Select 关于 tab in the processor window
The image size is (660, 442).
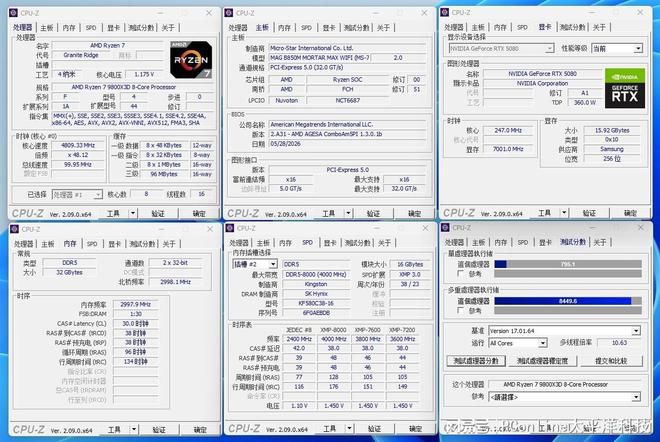pos(168,28)
